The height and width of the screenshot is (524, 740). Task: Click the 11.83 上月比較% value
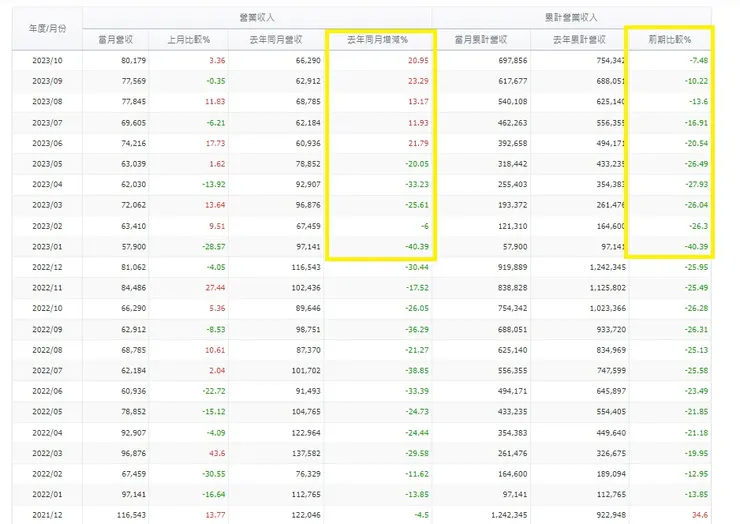click(215, 101)
